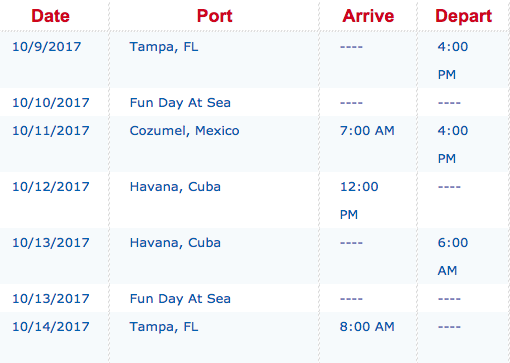
Task: Click 7:00 AM arrival time
Action: coord(367,131)
